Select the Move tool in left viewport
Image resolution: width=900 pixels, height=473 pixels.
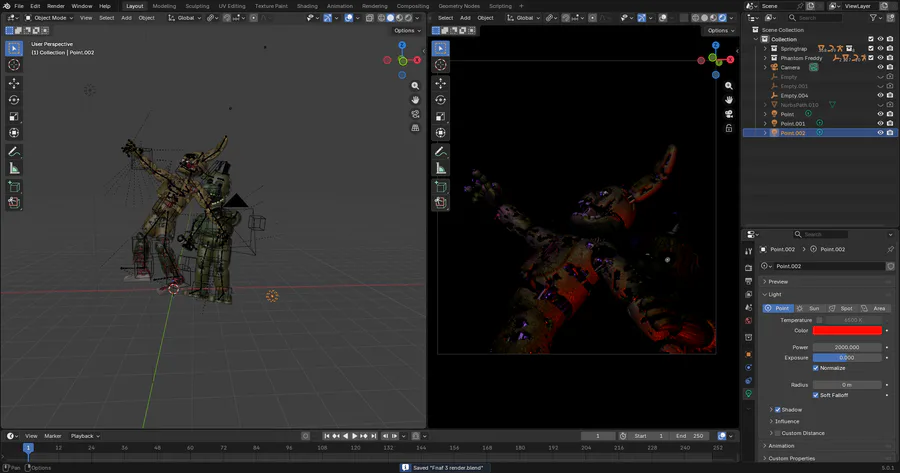pos(15,83)
